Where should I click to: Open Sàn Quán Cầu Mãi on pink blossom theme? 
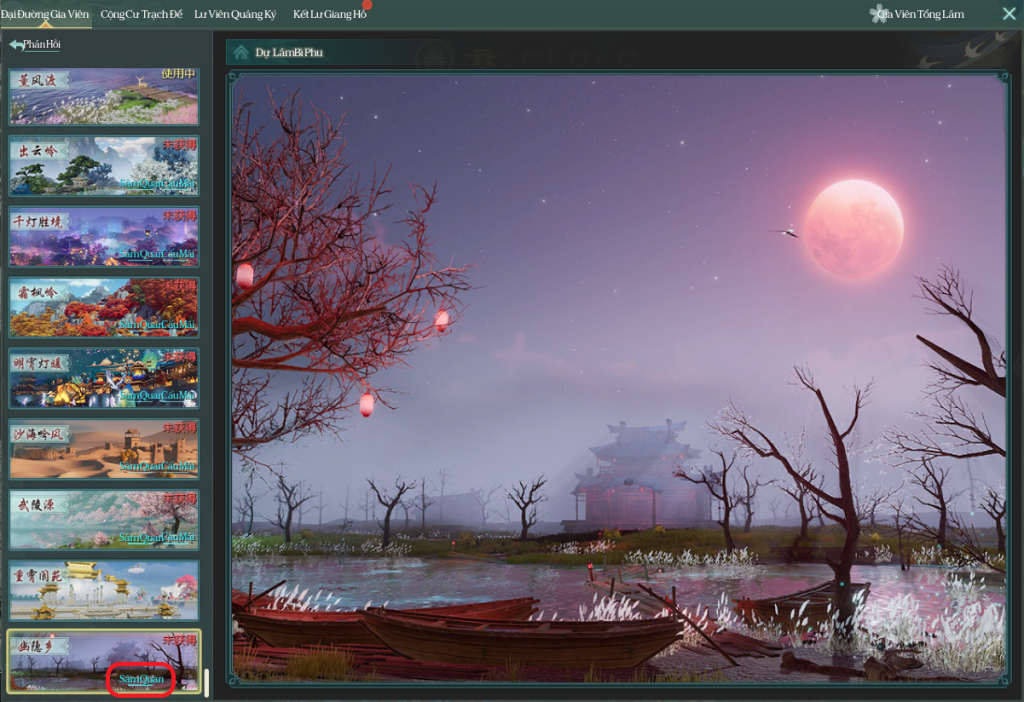tap(157, 537)
